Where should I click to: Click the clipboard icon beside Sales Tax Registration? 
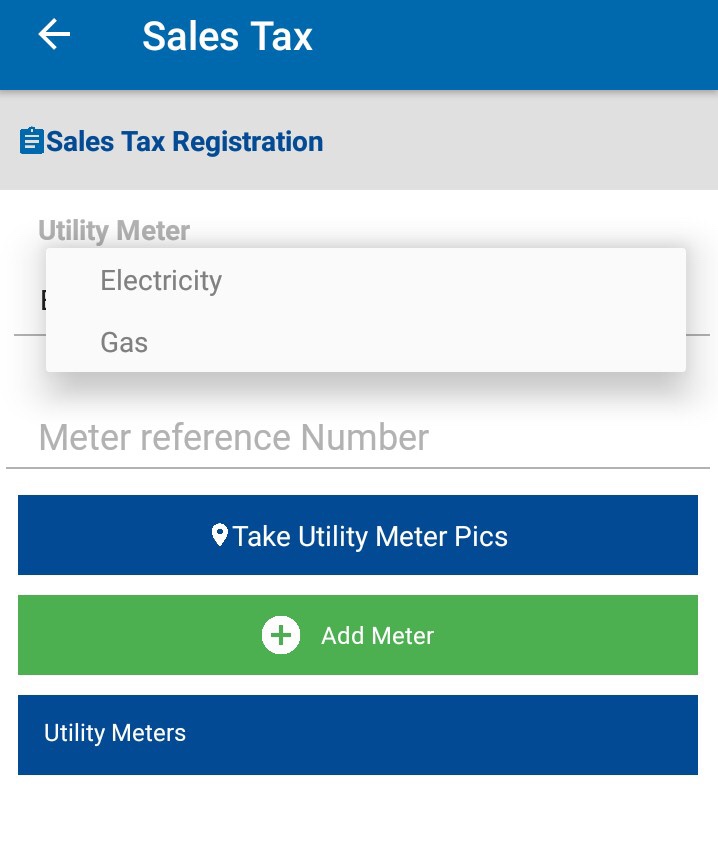31,142
